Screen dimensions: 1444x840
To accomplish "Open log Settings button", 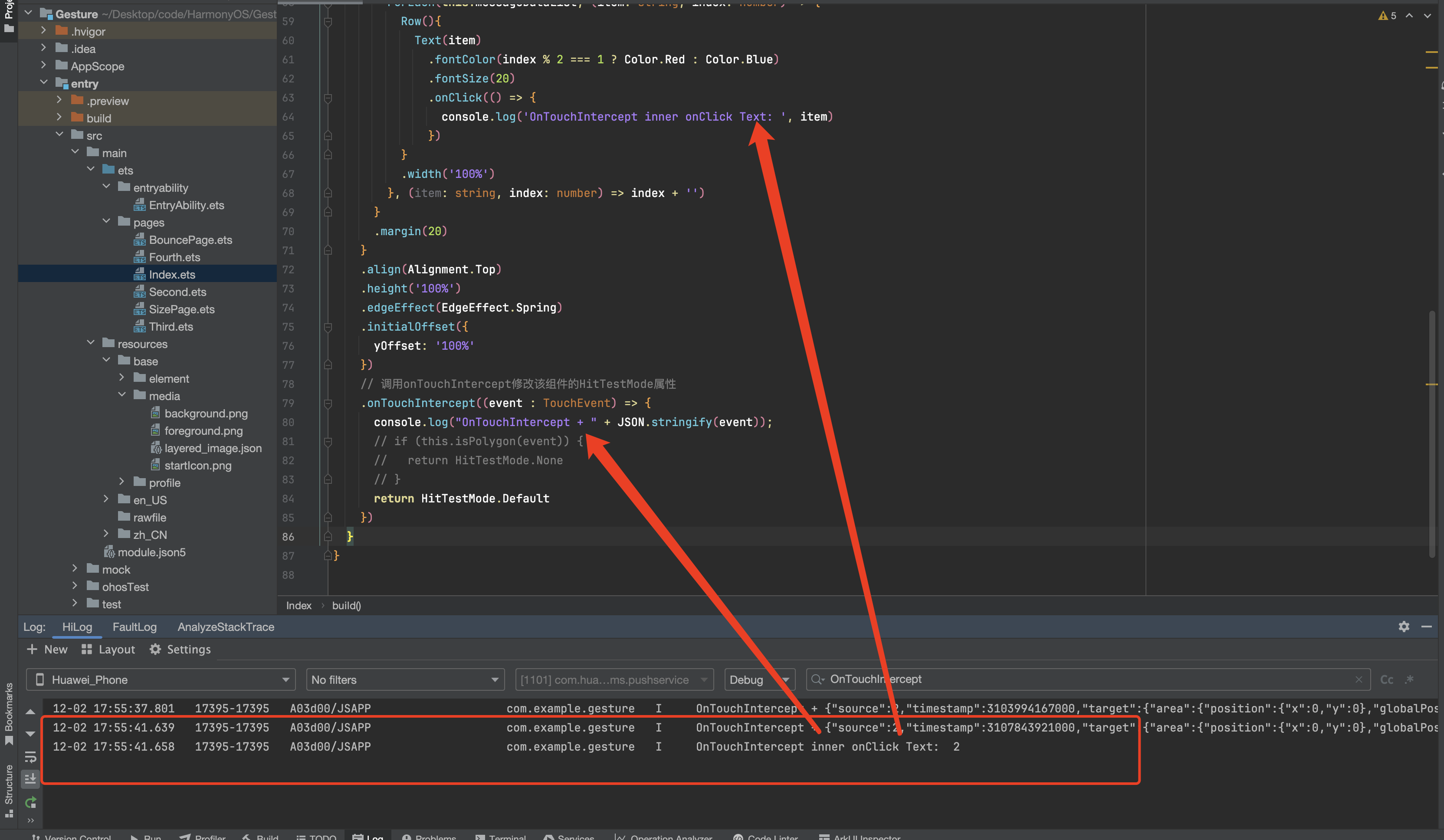I will point(180,649).
